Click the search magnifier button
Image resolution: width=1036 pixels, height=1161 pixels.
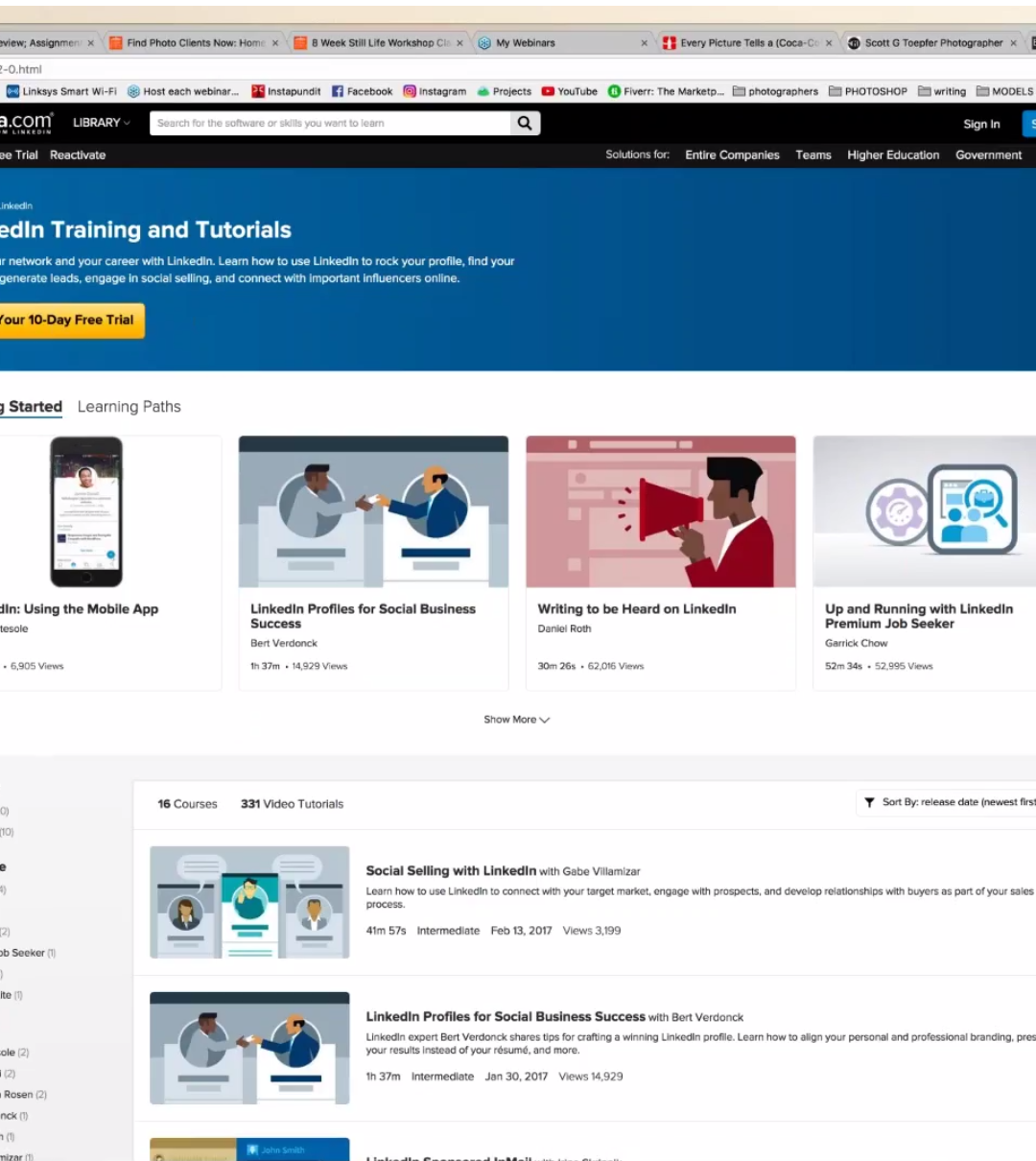coord(525,123)
